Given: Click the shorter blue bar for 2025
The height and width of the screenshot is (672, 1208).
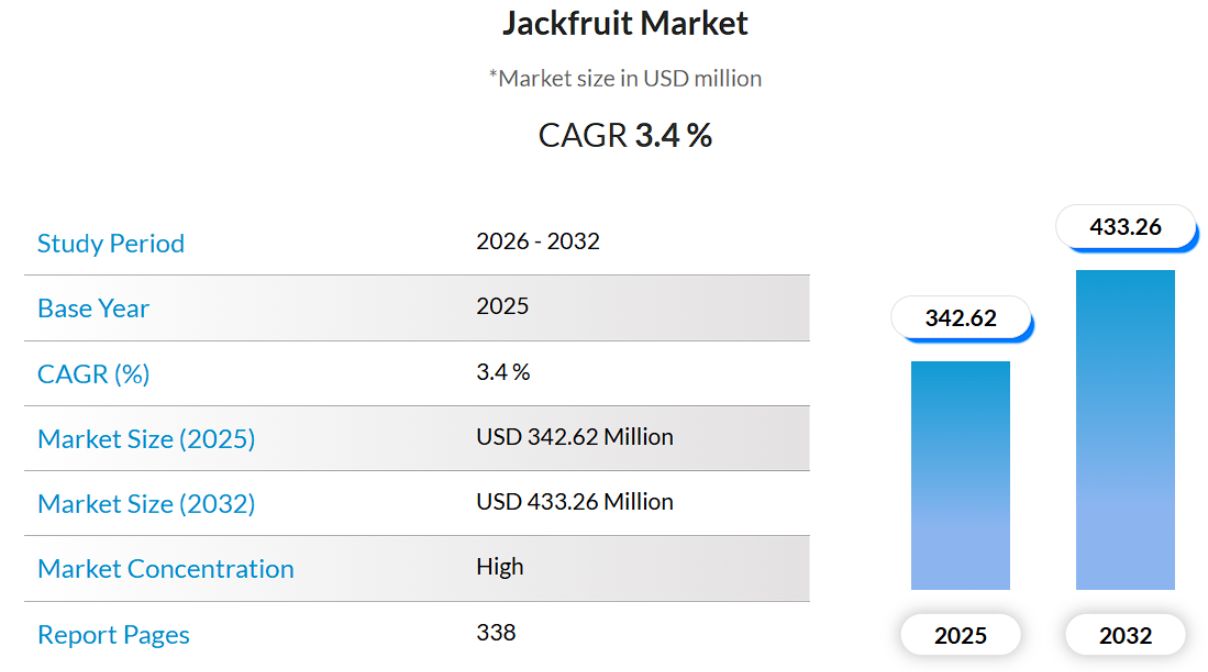Looking at the screenshot, I should [x=960, y=475].
